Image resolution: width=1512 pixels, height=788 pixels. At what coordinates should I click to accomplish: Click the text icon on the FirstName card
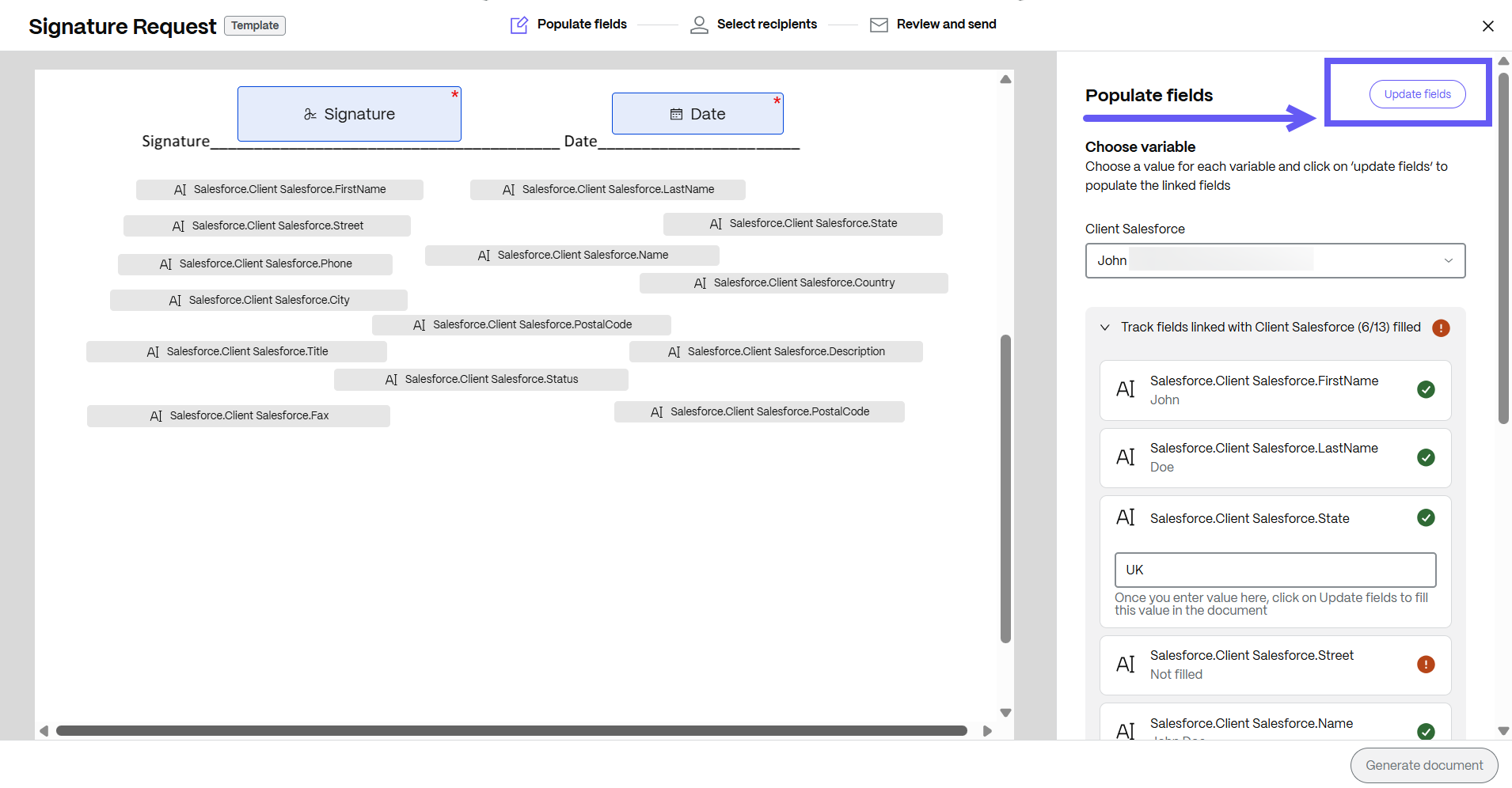(x=1125, y=389)
